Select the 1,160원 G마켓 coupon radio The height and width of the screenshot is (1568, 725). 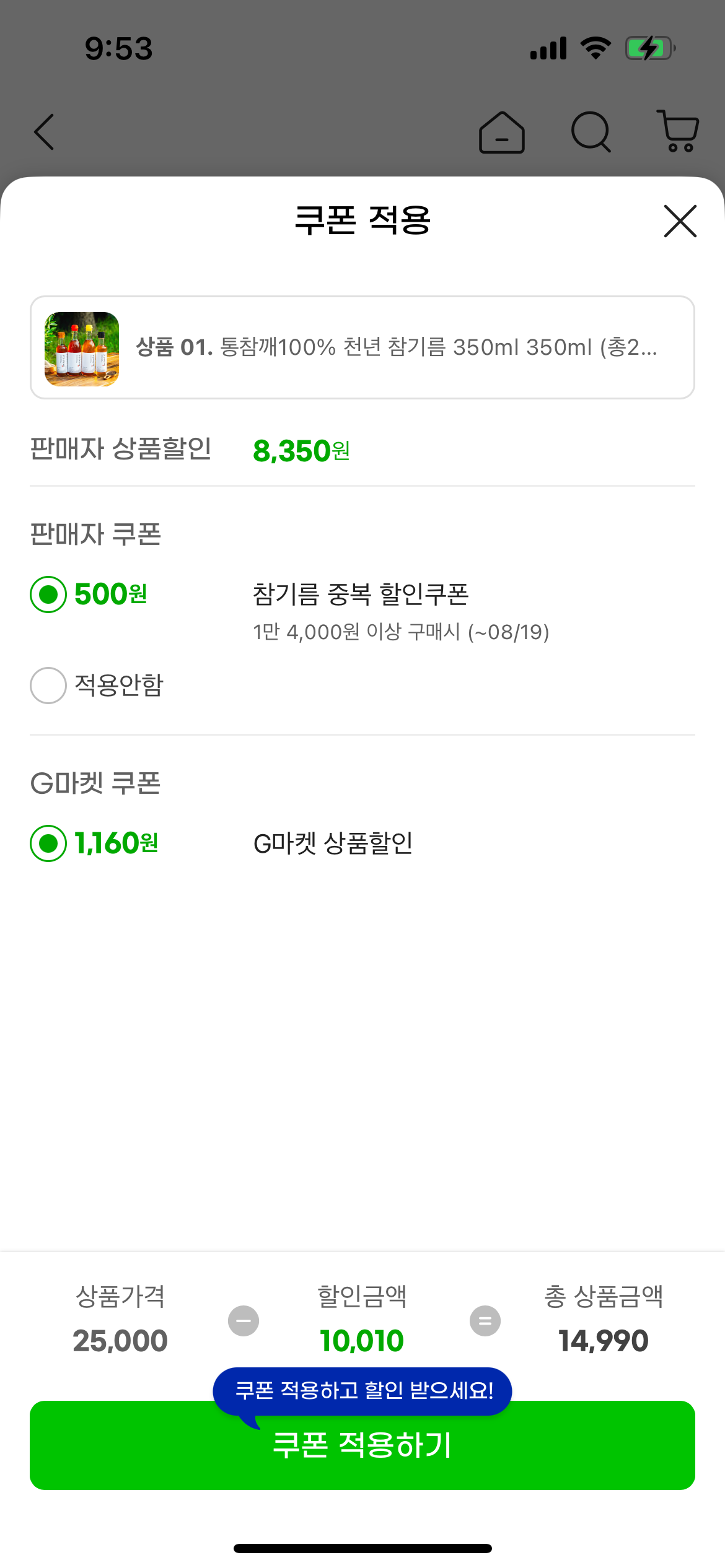point(48,843)
